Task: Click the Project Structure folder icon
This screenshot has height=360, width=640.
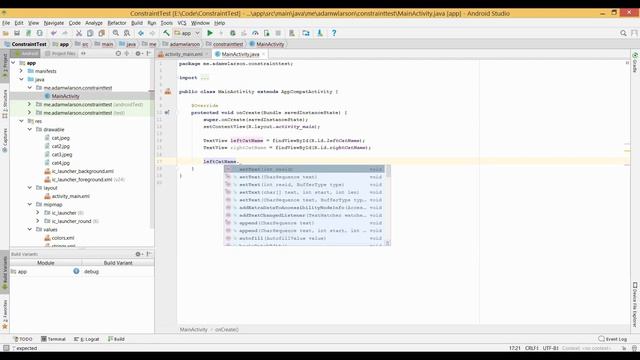Action: click(x=306, y=33)
